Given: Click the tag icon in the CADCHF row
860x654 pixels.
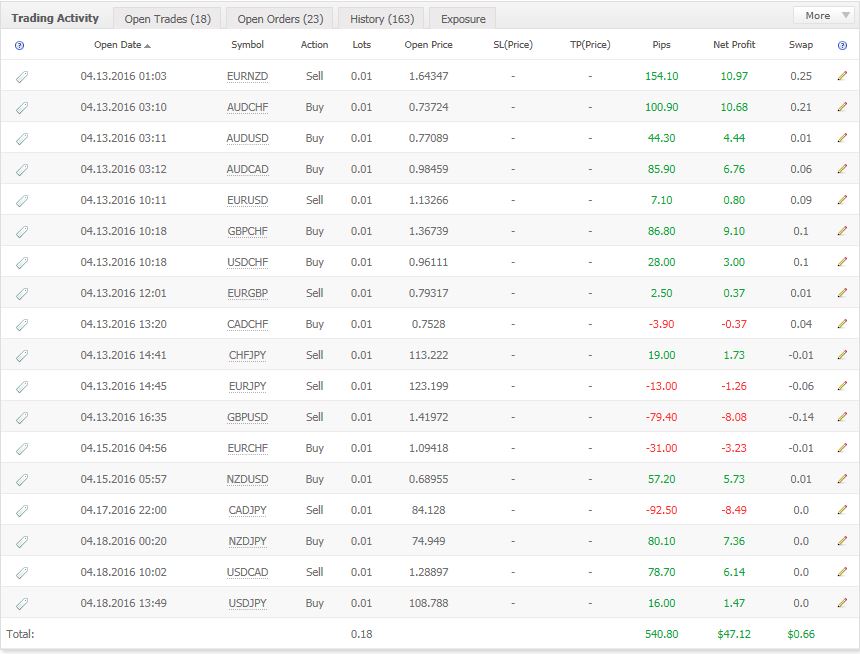Looking at the screenshot, I should (22, 325).
